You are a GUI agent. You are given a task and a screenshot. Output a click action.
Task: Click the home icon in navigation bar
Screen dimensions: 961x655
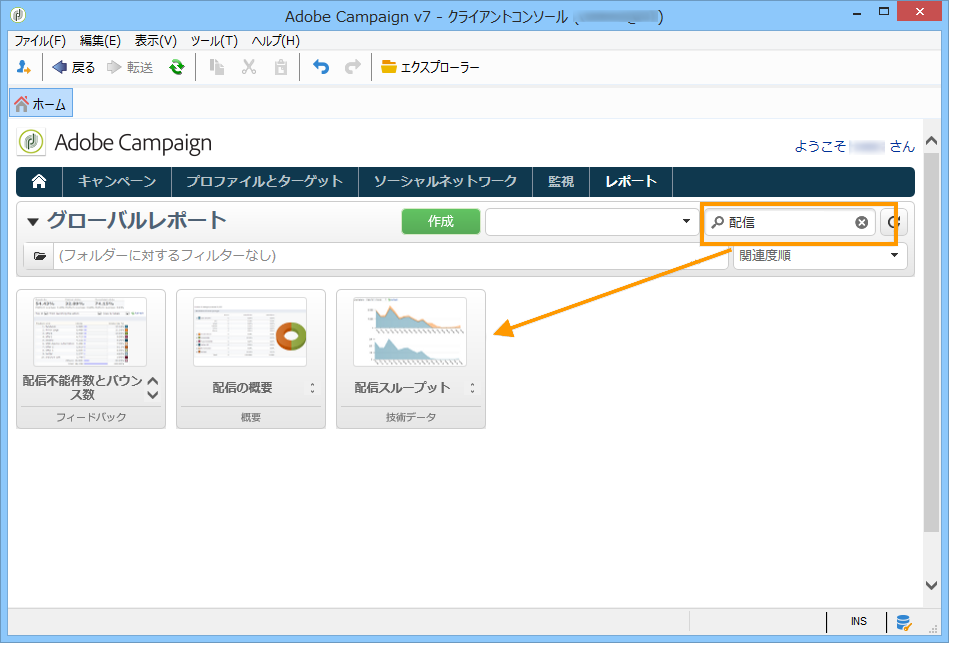tap(39, 181)
